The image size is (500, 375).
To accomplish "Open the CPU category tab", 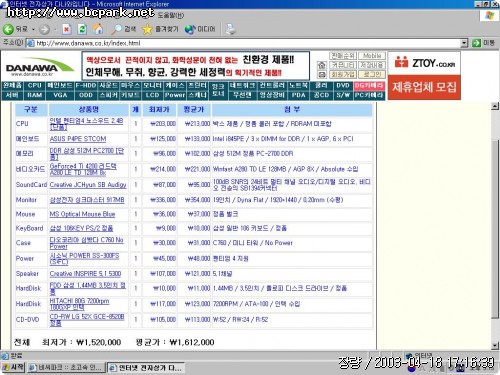I will [35, 86].
